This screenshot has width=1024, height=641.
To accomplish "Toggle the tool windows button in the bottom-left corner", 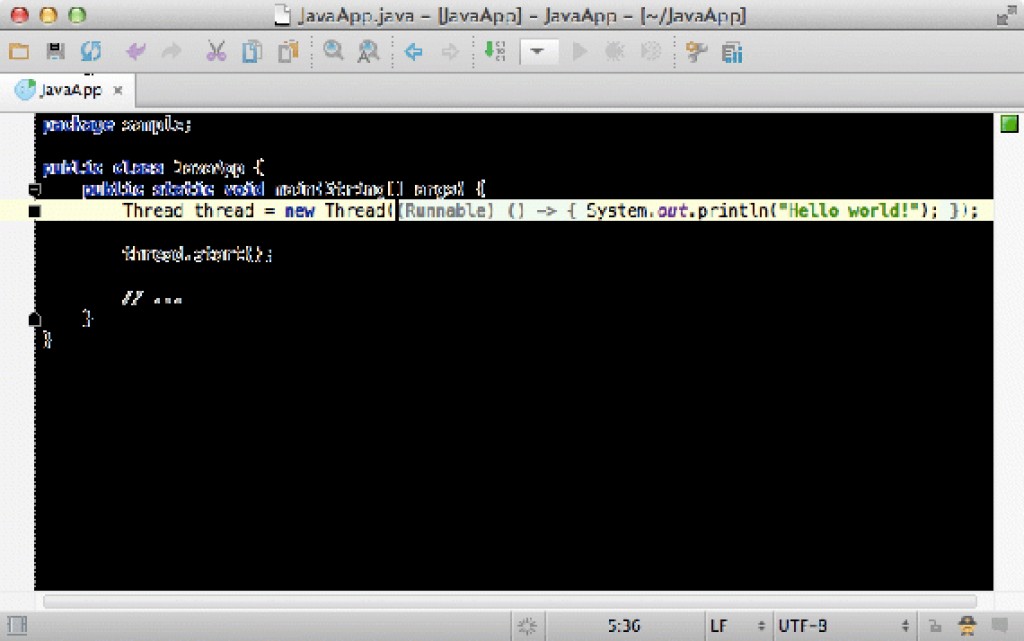I will 17,627.
